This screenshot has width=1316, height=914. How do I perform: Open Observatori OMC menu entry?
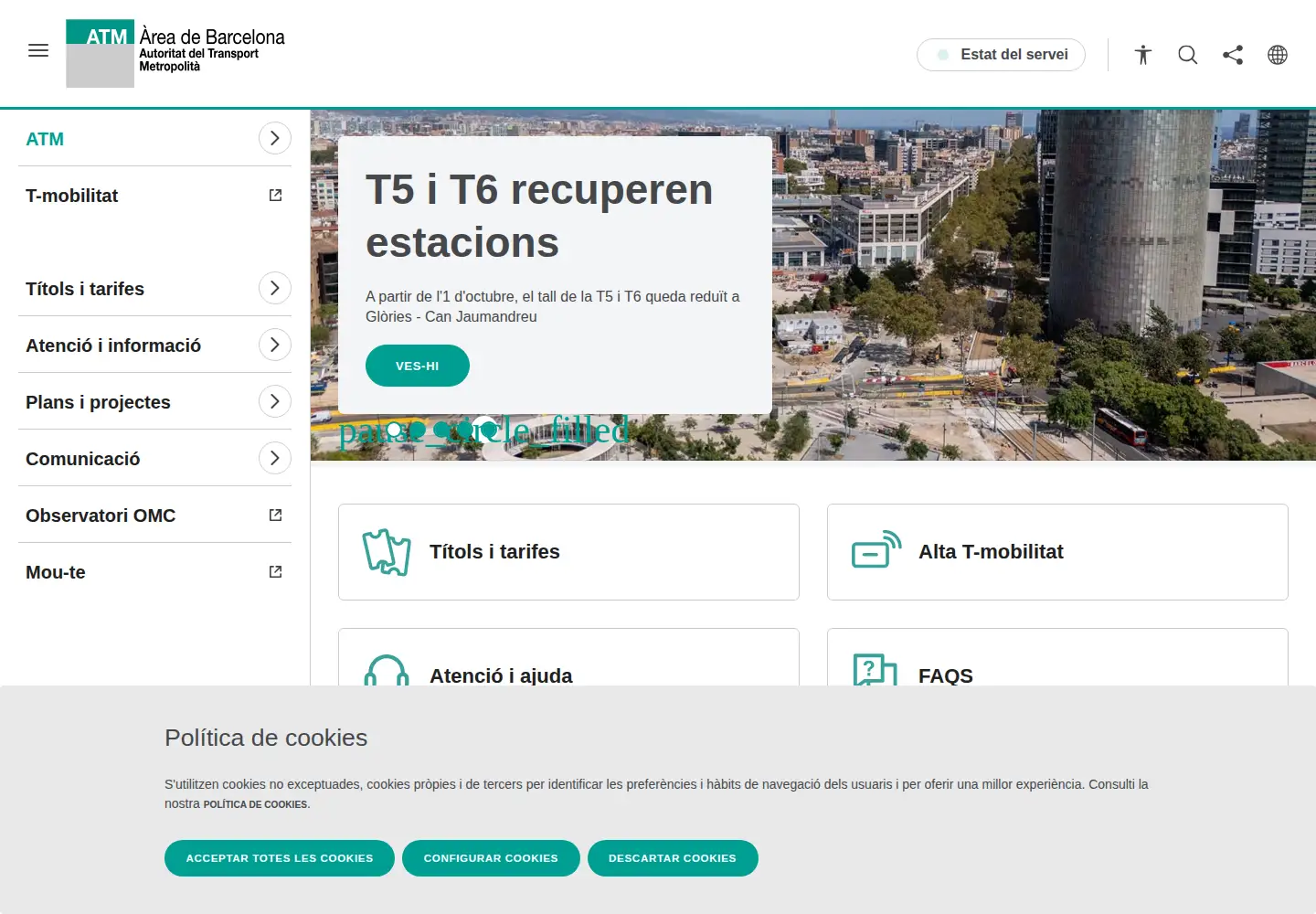pos(101,515)
